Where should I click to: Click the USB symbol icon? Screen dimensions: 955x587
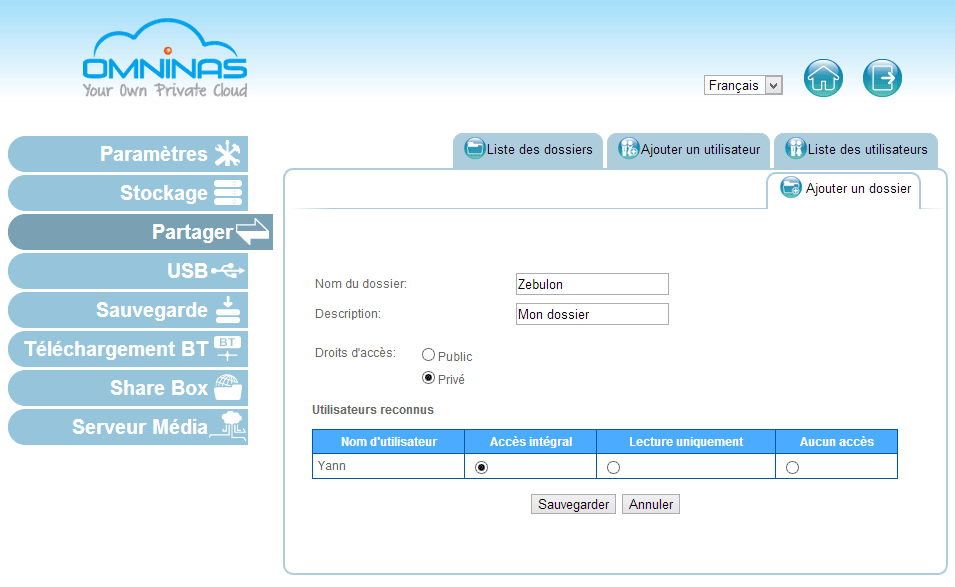[x=228, y=270]
